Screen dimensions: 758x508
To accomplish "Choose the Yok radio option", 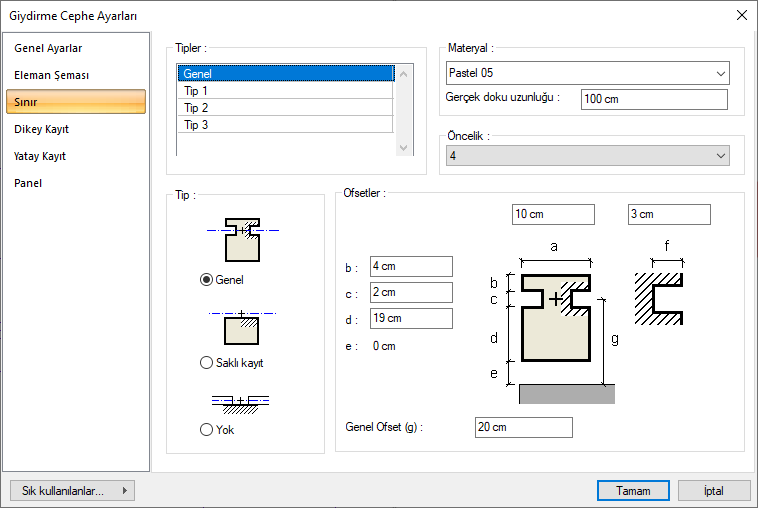I will click(x=207, y=430).
